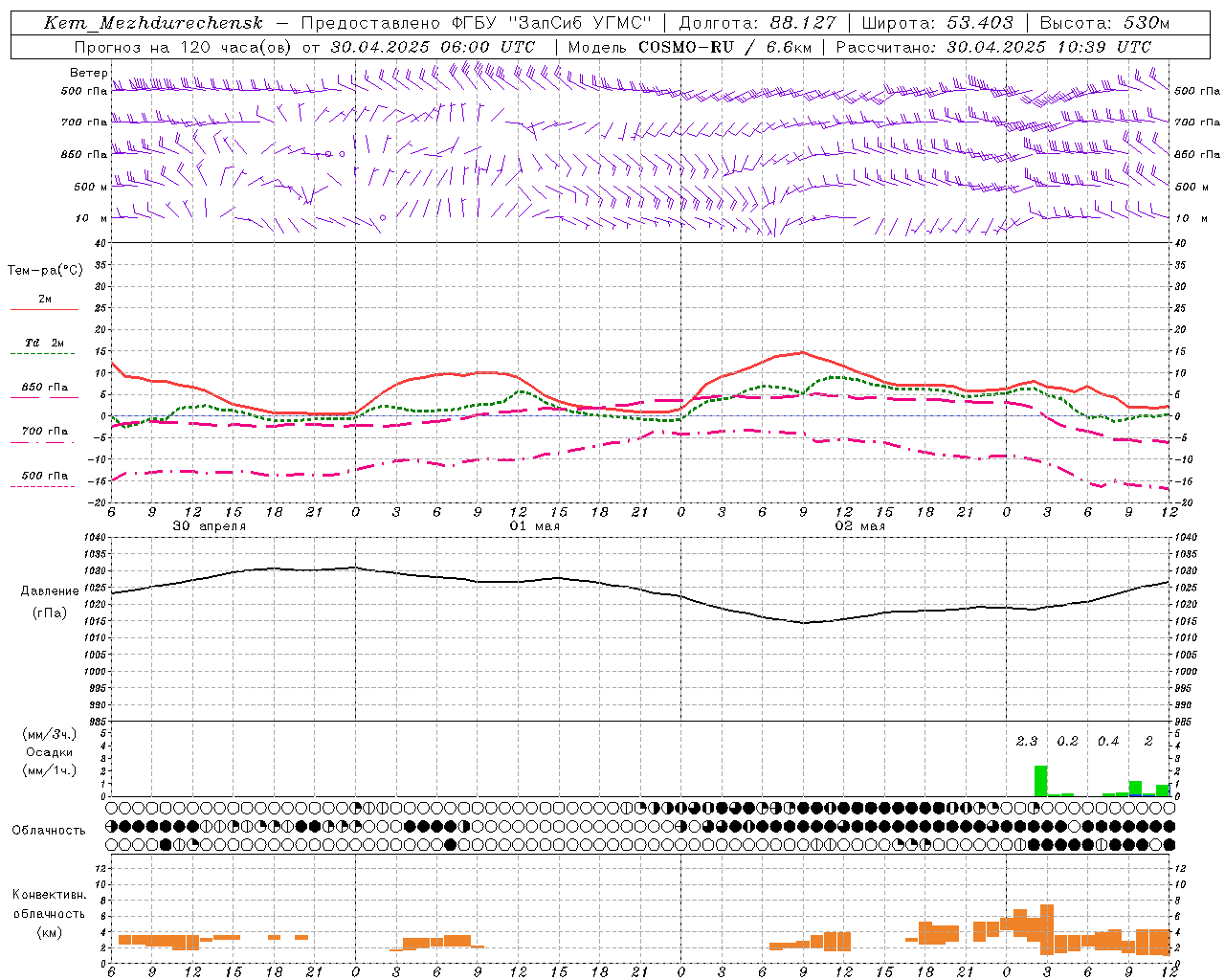The image size is (1225, 980).
Task: Click the forecast length text "Прогноз на 120 часа(ов)"
Action: pyautogui.click(x=184, y=47)
